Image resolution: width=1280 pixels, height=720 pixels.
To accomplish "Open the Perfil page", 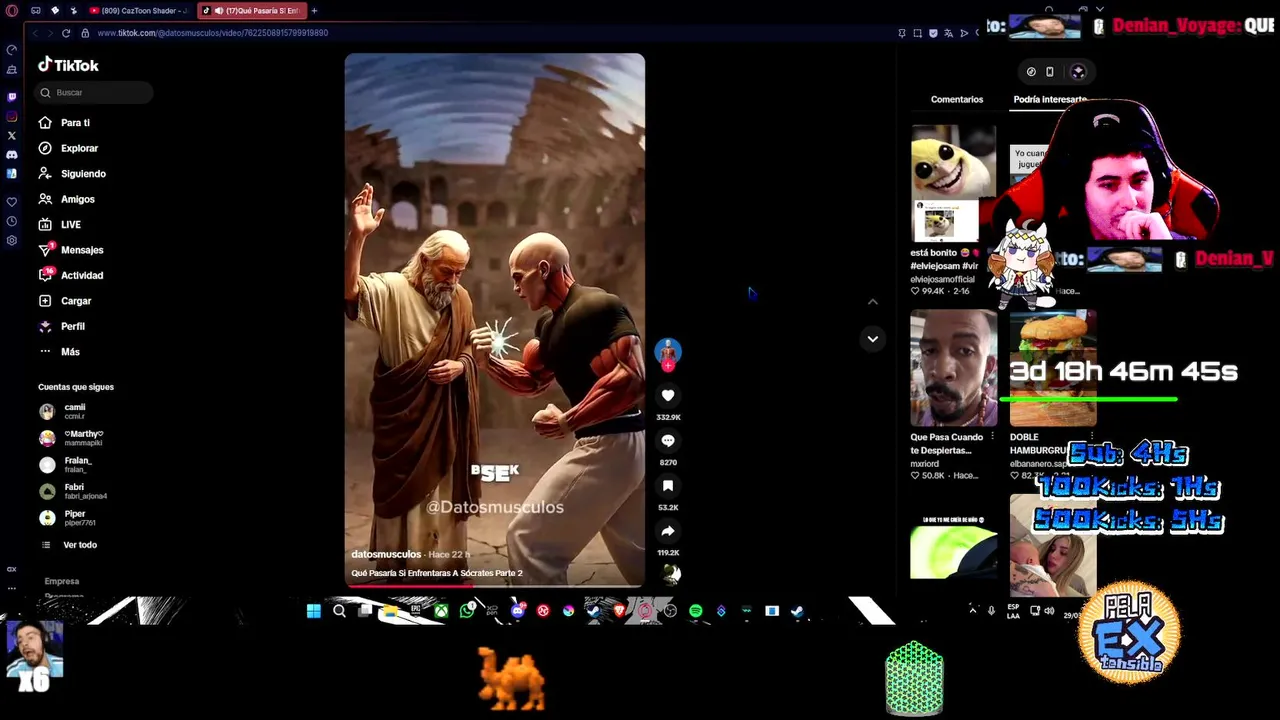I will (62, 326).
